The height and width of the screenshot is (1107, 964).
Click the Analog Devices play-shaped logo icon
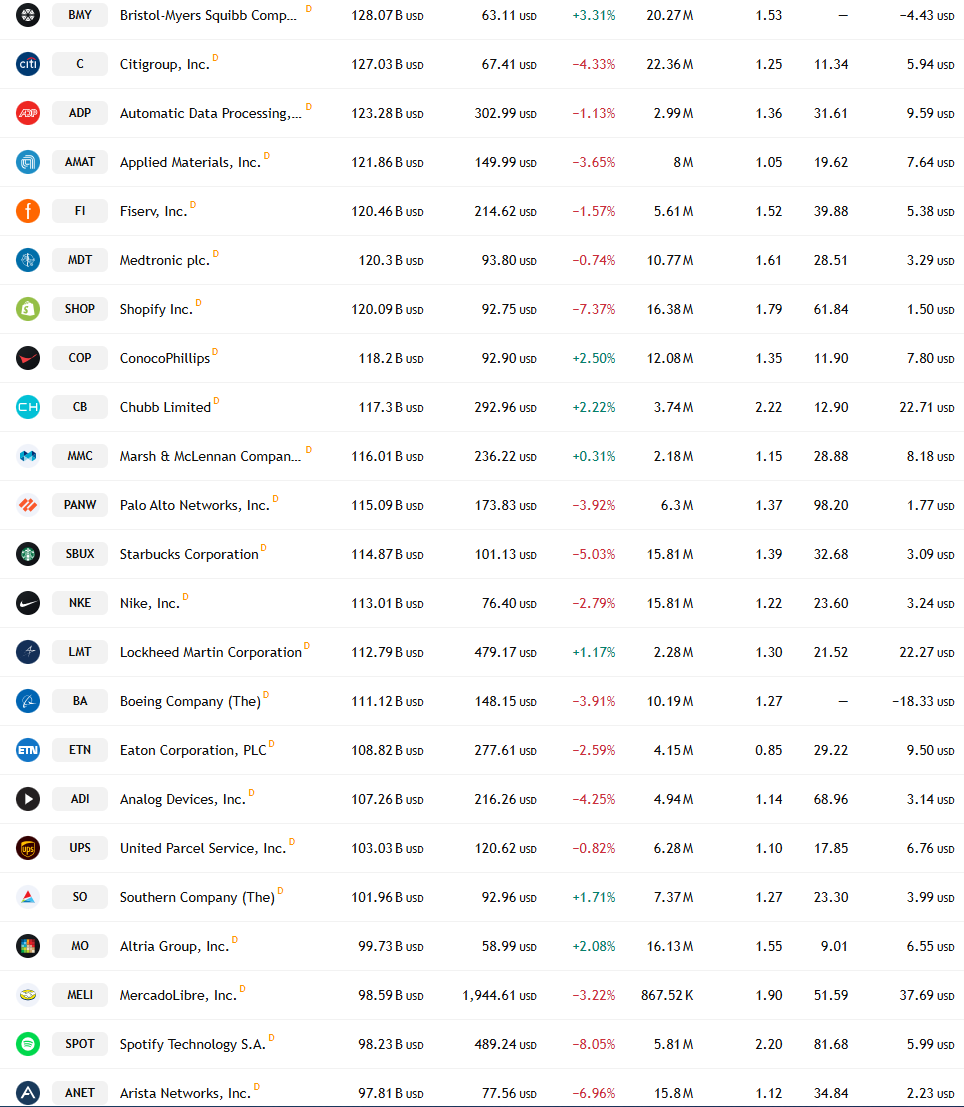click(28, 798)
